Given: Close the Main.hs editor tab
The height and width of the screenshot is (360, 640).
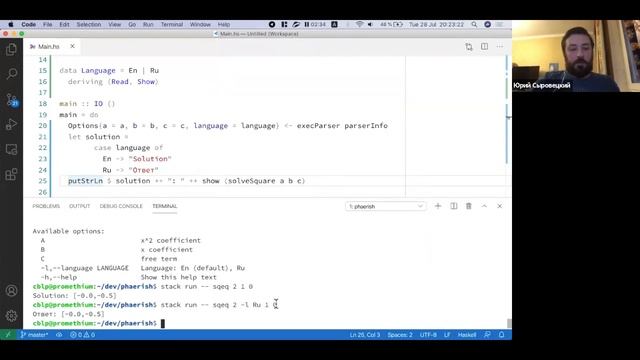Looking at the screenshot, I should (72, 46).
